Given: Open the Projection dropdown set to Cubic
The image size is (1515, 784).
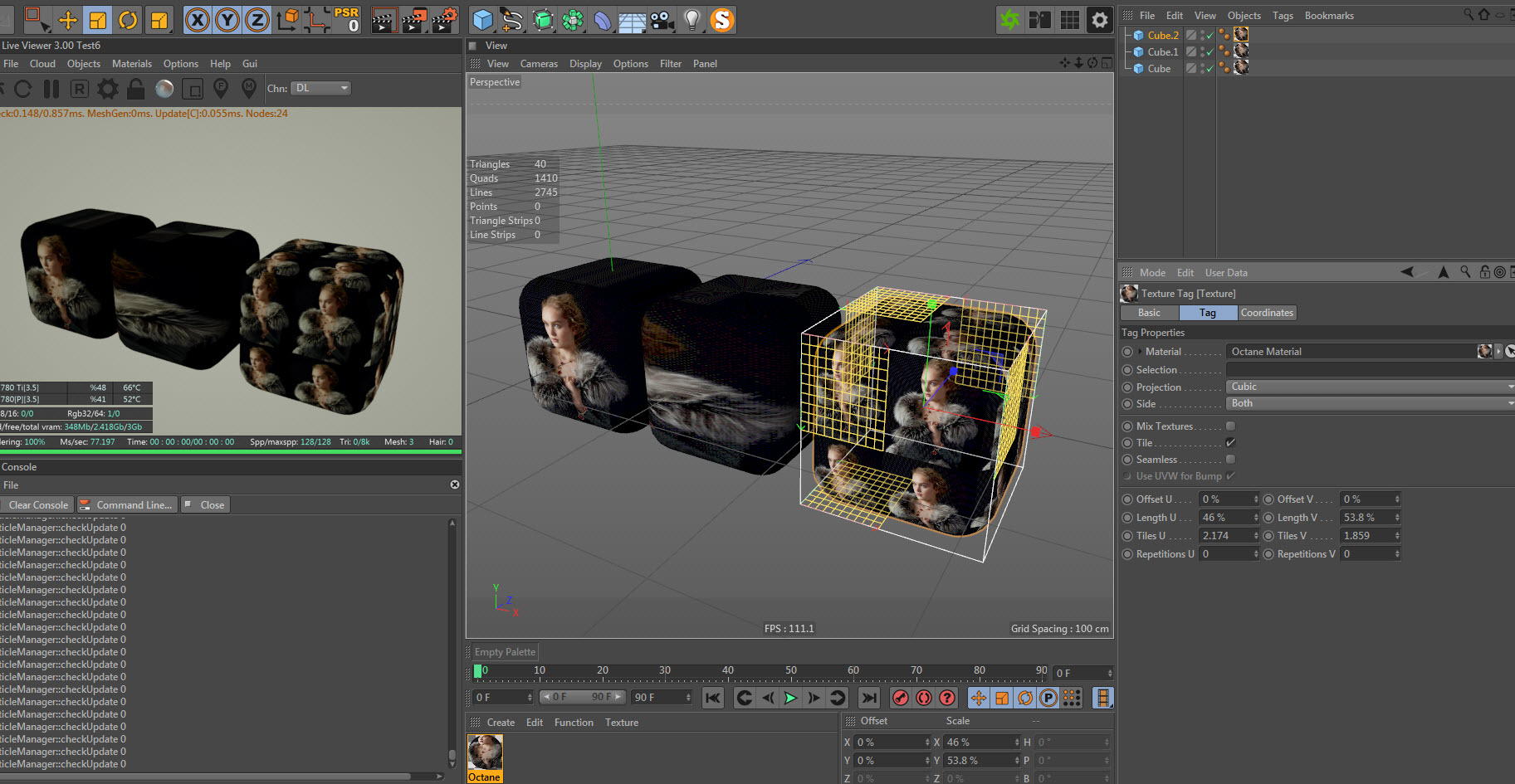Looking at the screenshot, I should (x=1369, y=387).
